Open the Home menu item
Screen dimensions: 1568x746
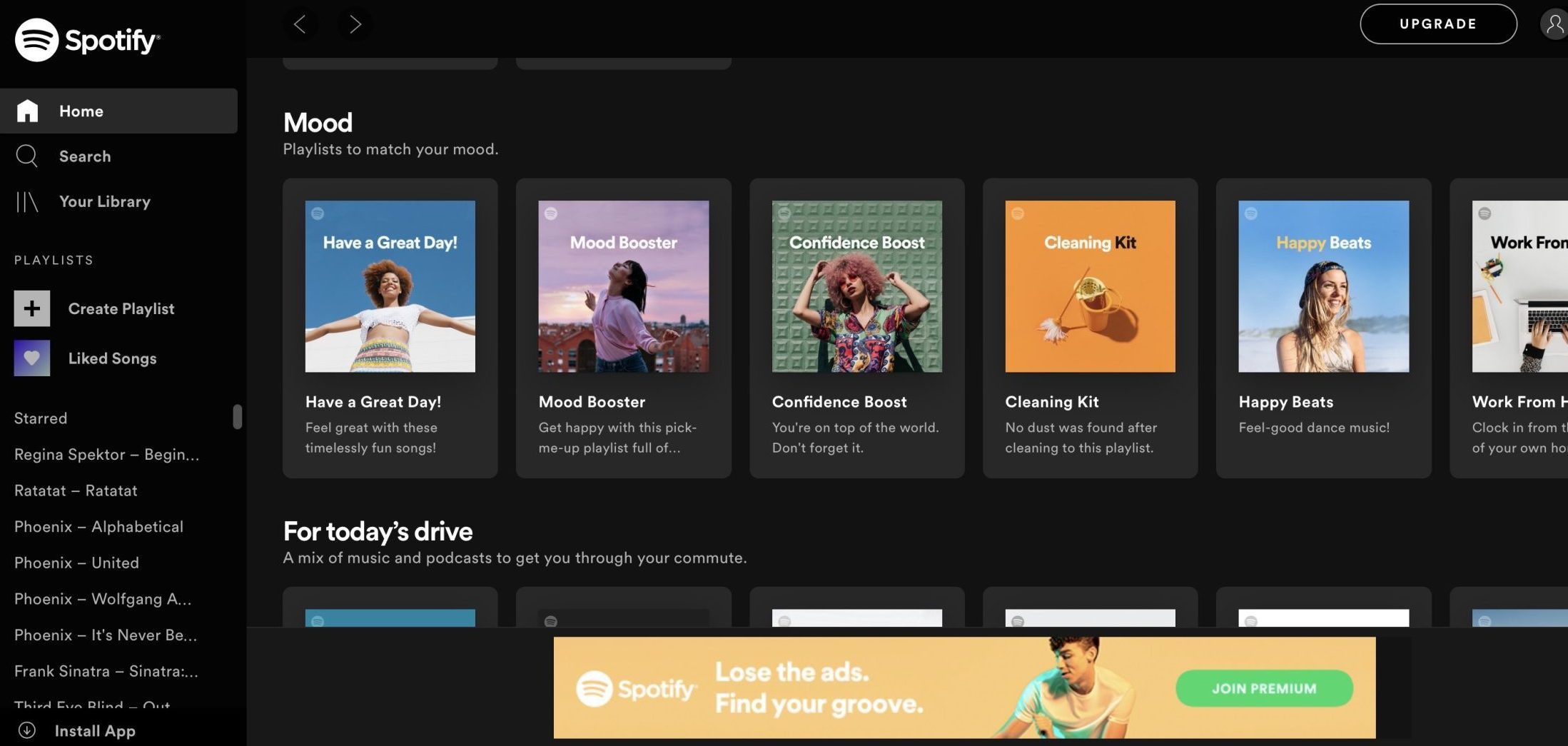point(118,111)
